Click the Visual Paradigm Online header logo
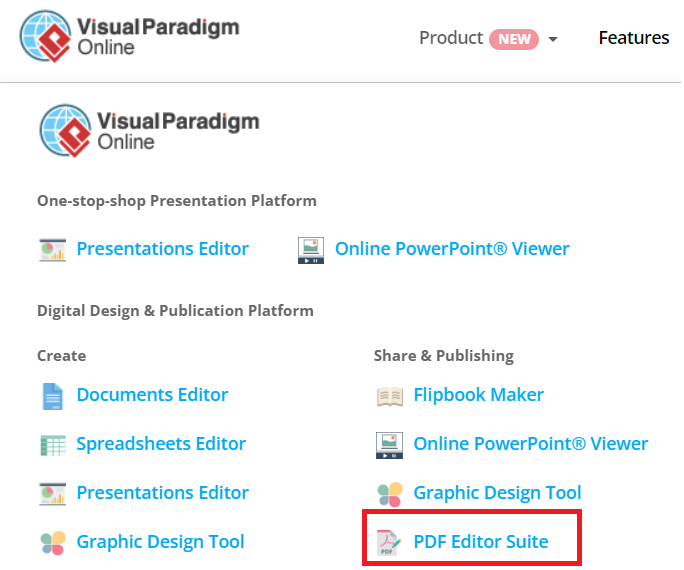Screen dimensions: 684x570 tap(130, 38)
